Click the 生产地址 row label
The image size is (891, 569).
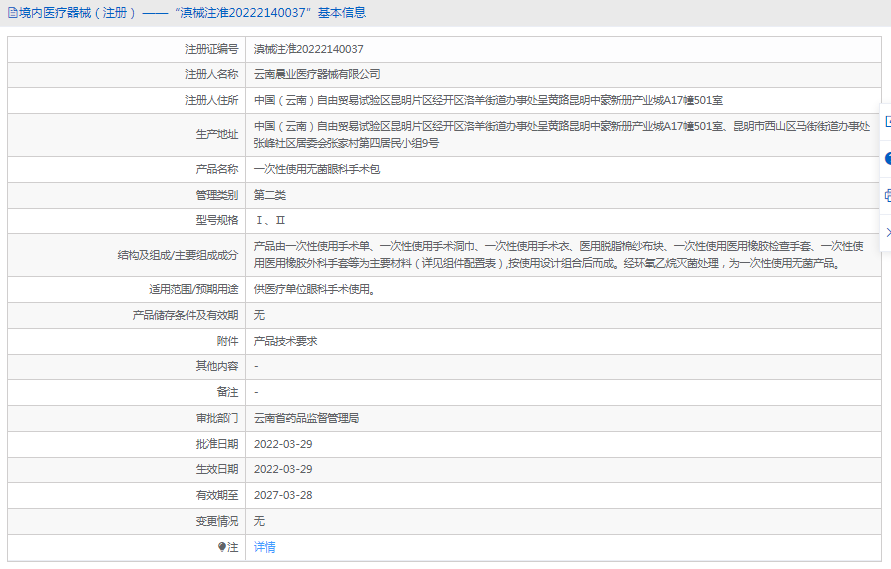coord(216,135)
